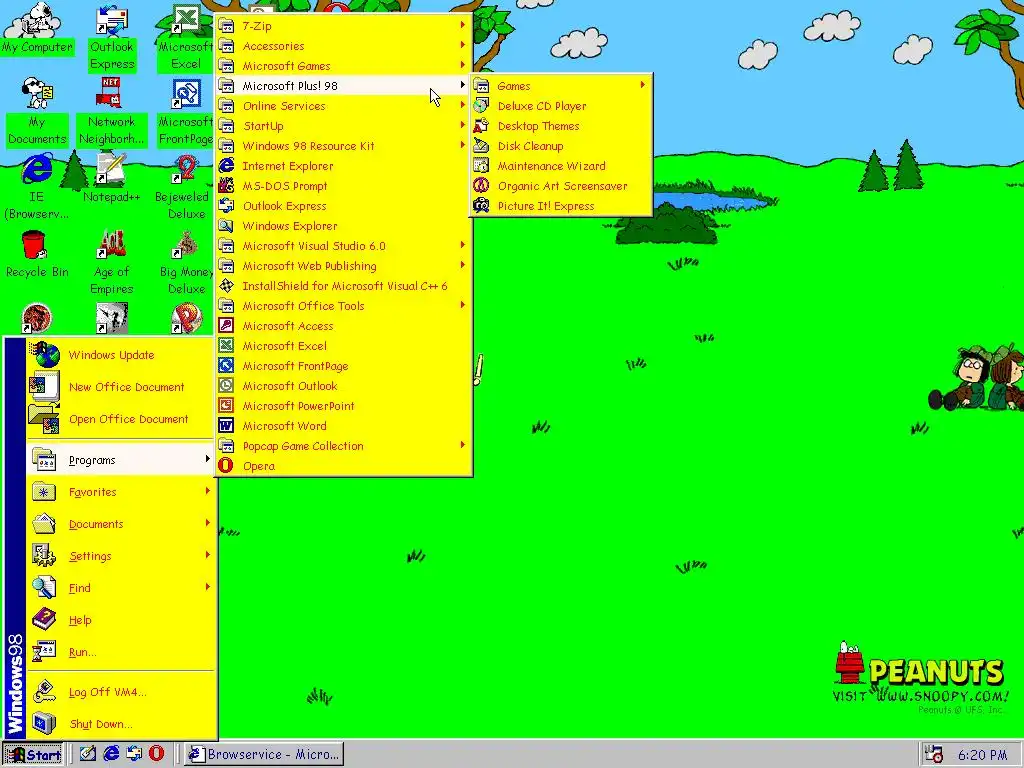The image size is (1024, 768).
Task: Run Maintenance Wizard from submenu
Action: pyautogui.click(x=561, y=166)
